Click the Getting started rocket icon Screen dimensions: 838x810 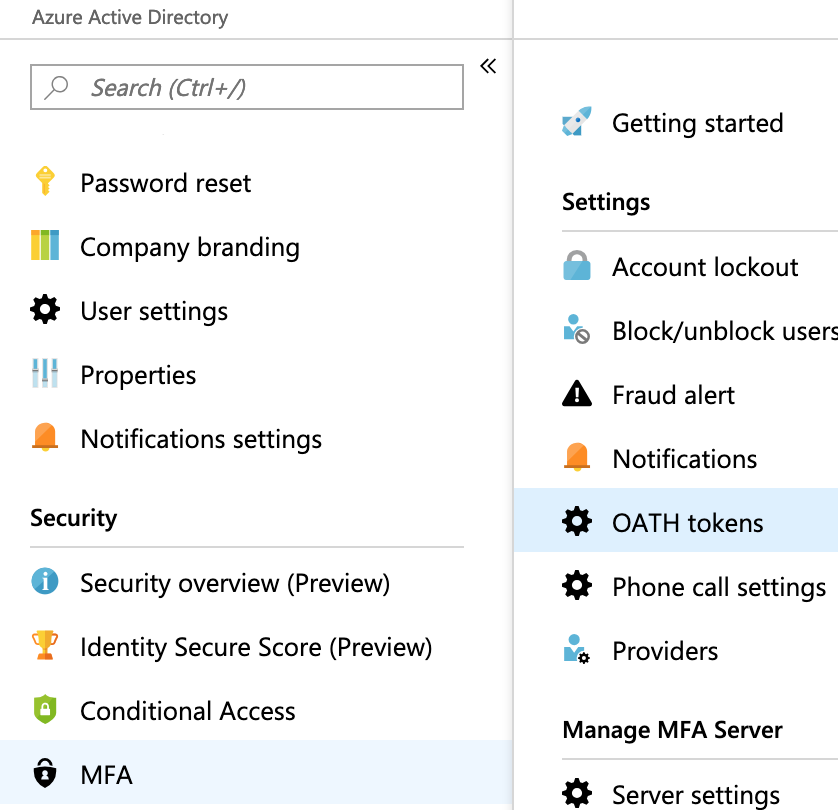click(577, 121)
